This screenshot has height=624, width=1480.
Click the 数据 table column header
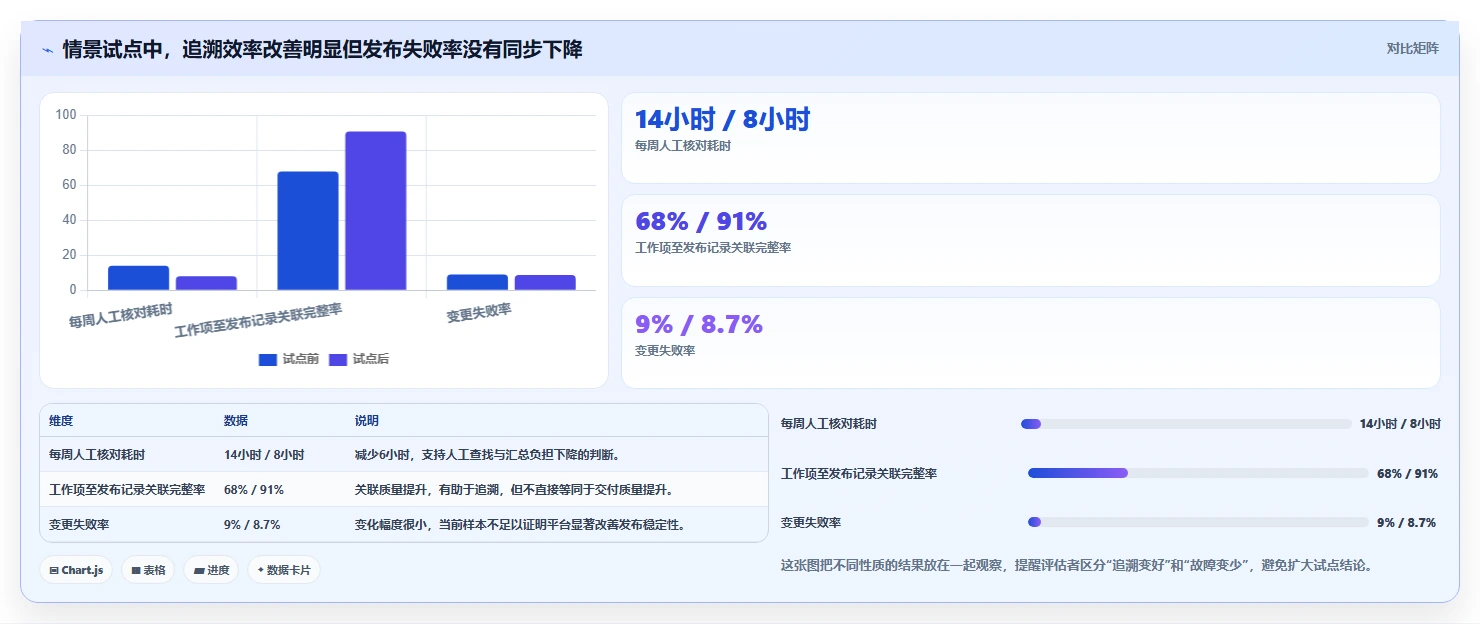click(236, 421)
